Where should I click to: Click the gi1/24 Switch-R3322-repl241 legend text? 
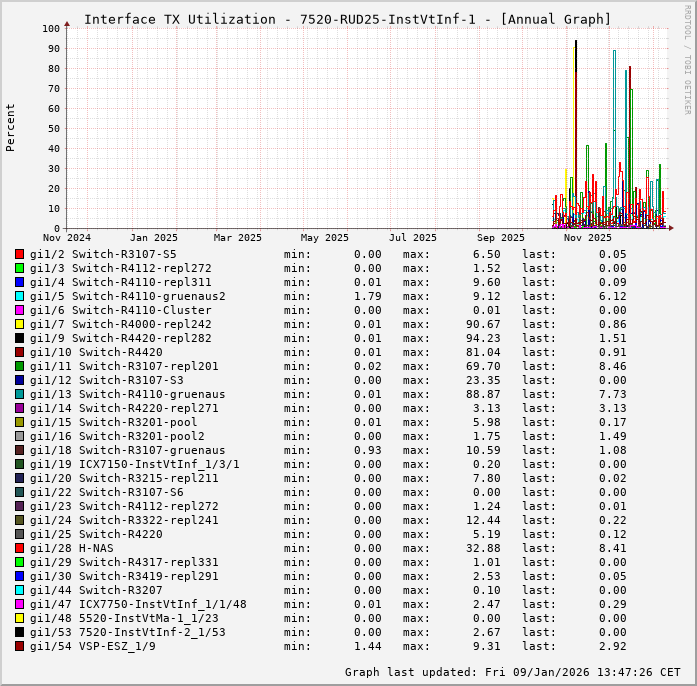(x=124, y=520)
